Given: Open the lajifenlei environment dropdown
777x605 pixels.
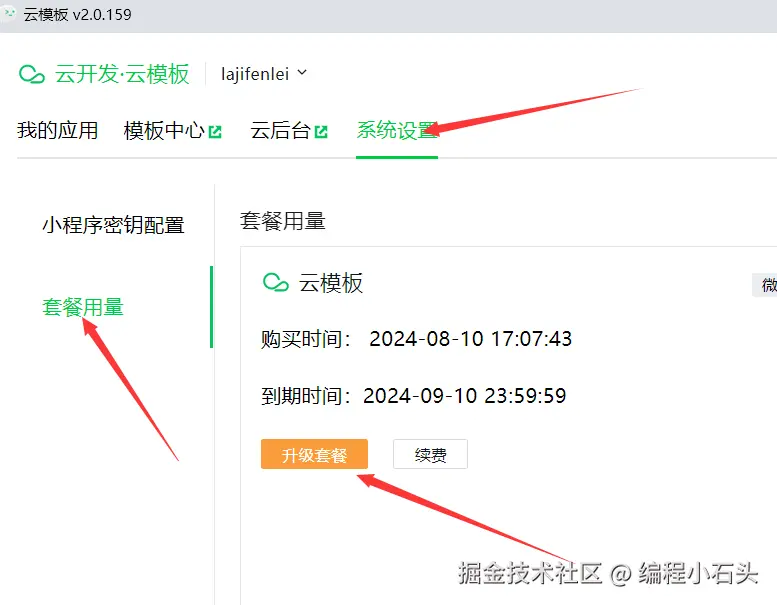Looking at the screenshot, I should coord(264,74).
